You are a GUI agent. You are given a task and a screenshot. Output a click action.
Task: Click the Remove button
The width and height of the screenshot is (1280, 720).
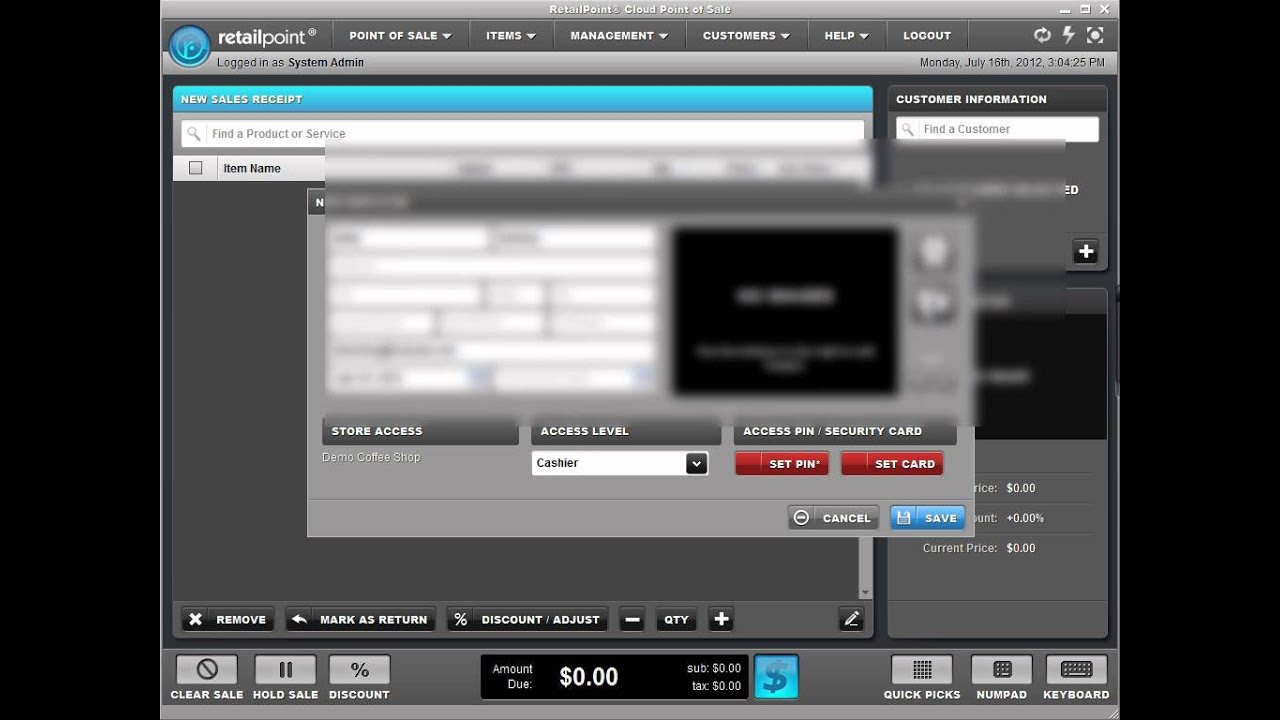228,619
